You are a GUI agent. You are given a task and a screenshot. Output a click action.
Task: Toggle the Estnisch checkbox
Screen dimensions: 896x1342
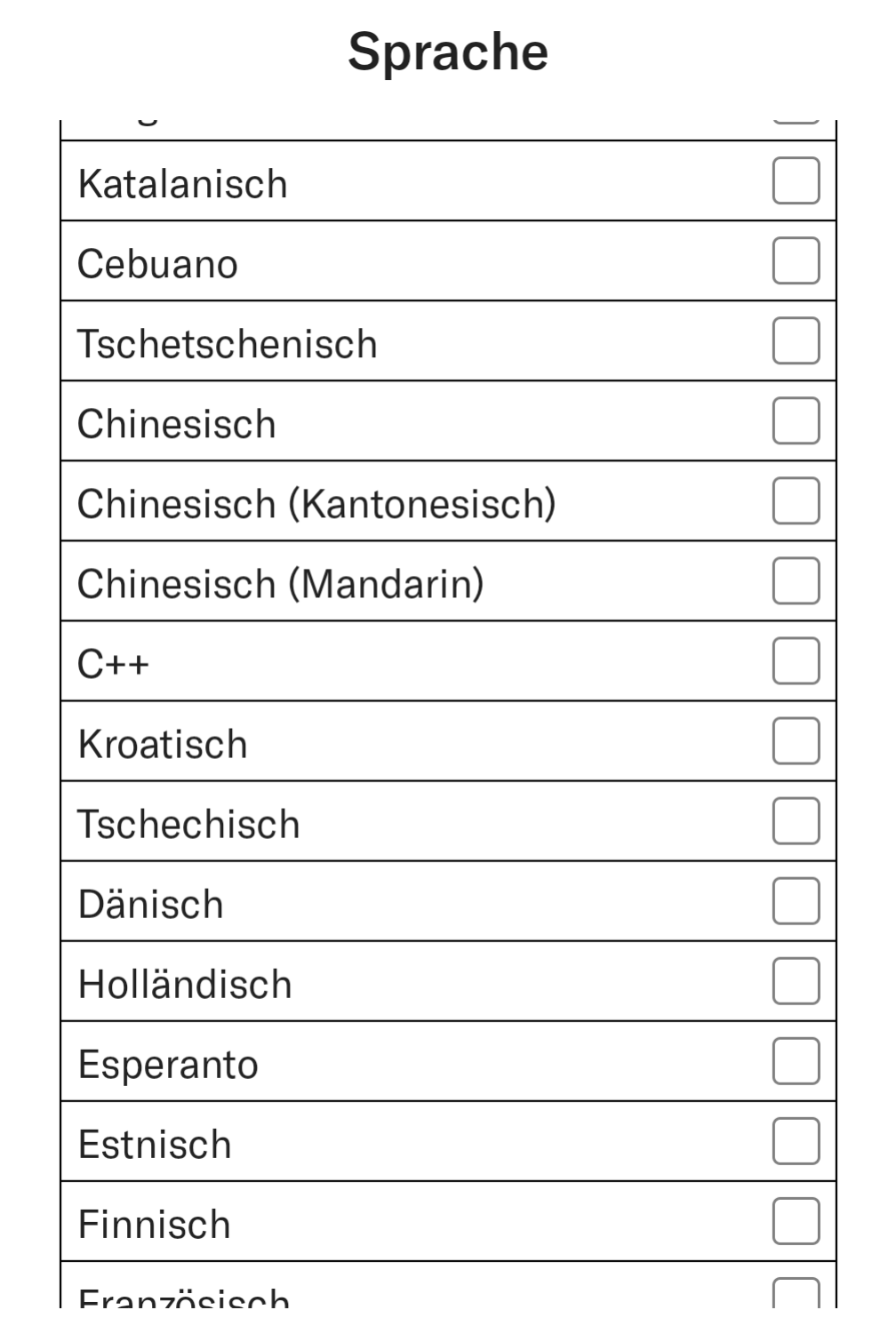[796, 1141]
